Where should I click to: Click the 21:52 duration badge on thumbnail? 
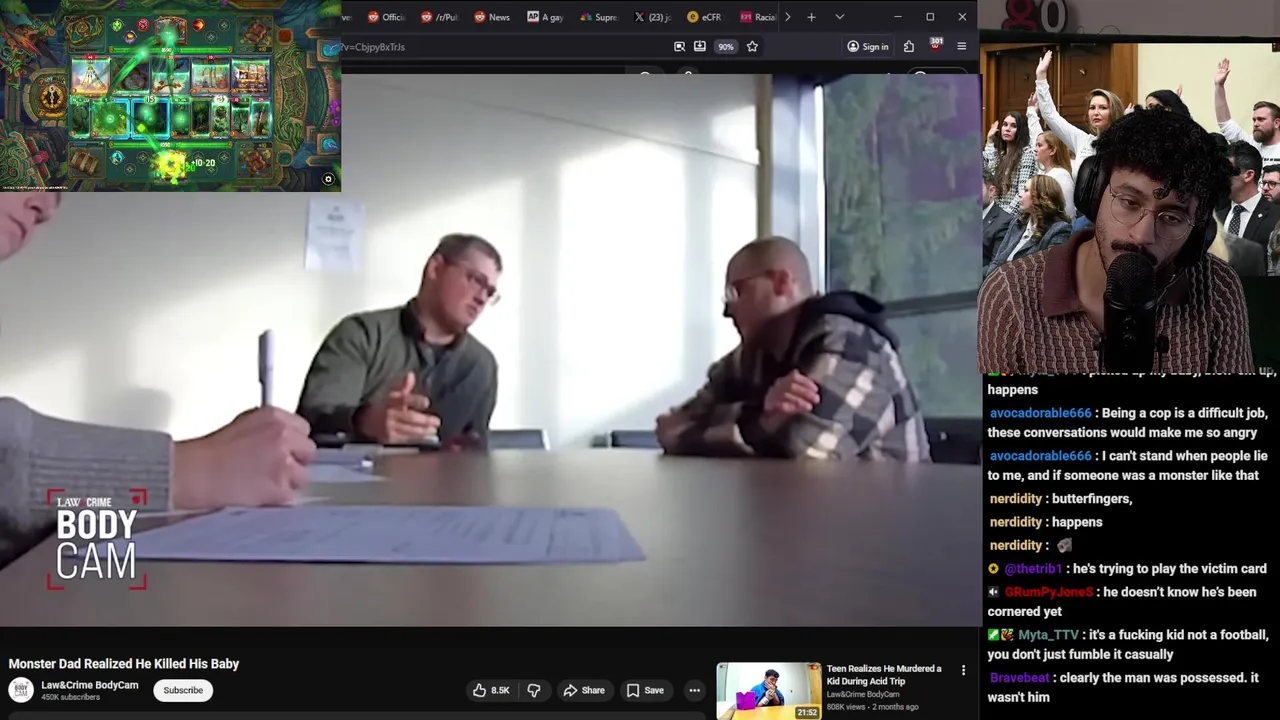[x=807, y=712]
